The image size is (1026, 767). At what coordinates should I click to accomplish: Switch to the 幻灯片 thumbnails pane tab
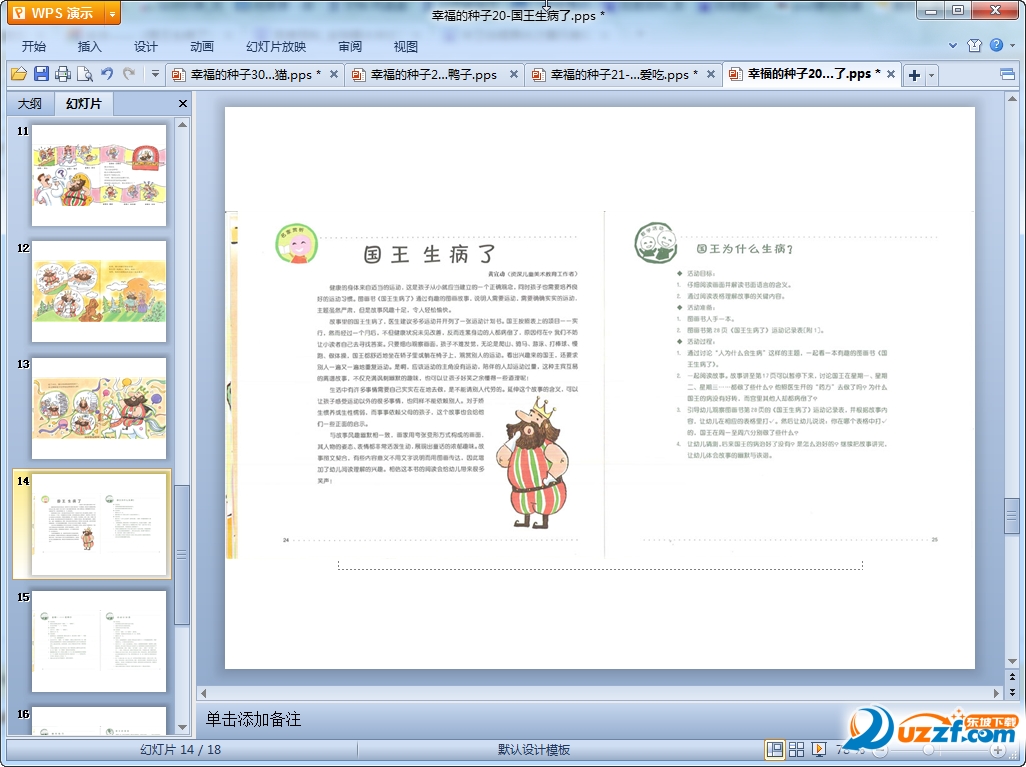(x=83, y=103)
